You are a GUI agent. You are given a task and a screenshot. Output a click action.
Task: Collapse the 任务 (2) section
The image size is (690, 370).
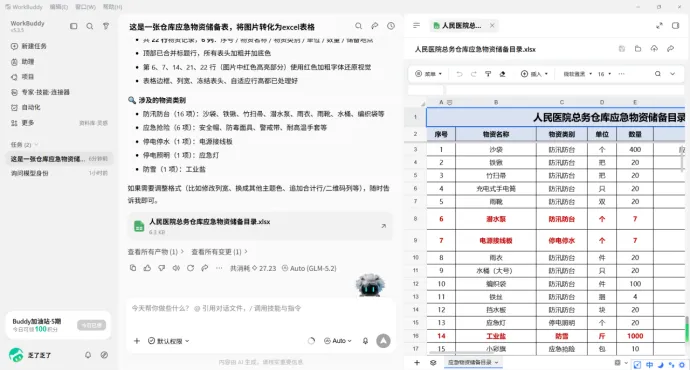[x=25, y=144]
